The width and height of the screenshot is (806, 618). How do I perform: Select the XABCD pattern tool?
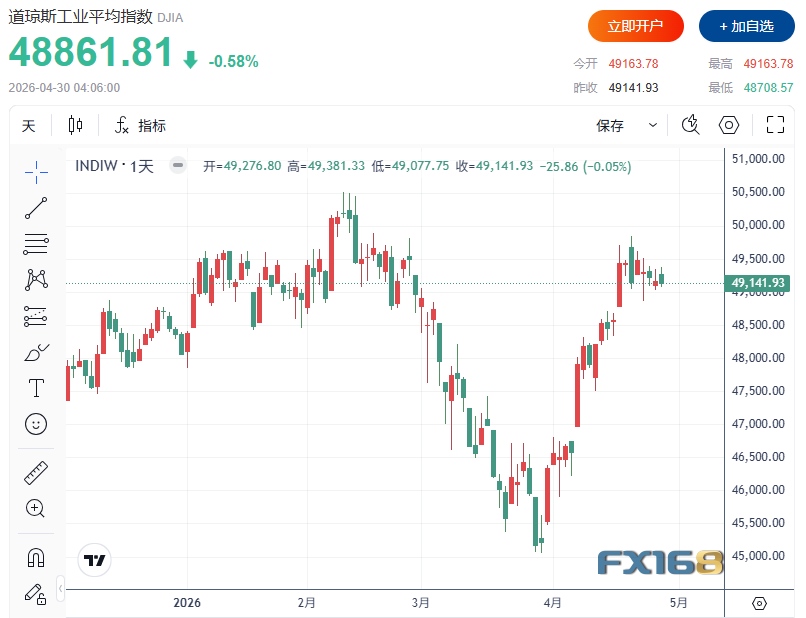36,280
